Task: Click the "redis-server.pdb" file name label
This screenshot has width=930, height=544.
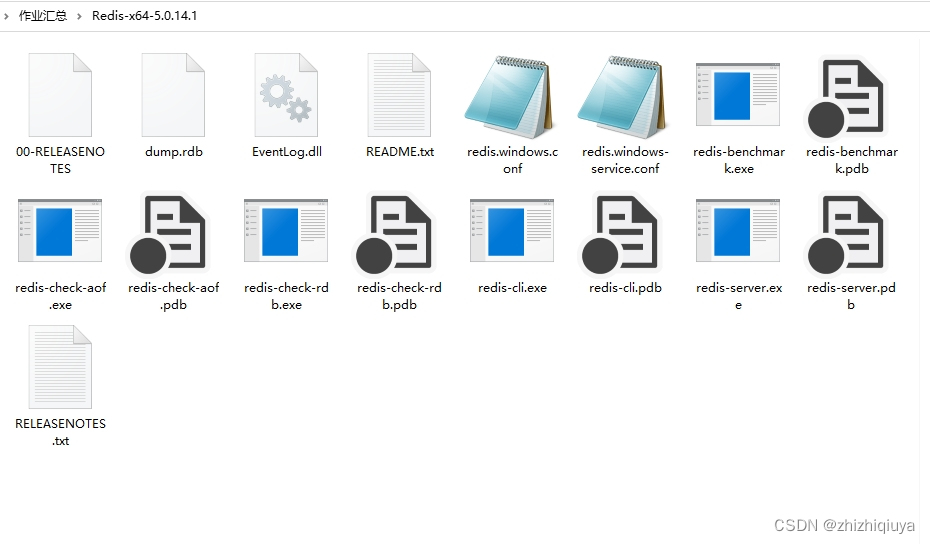Action: coord(851,296)
